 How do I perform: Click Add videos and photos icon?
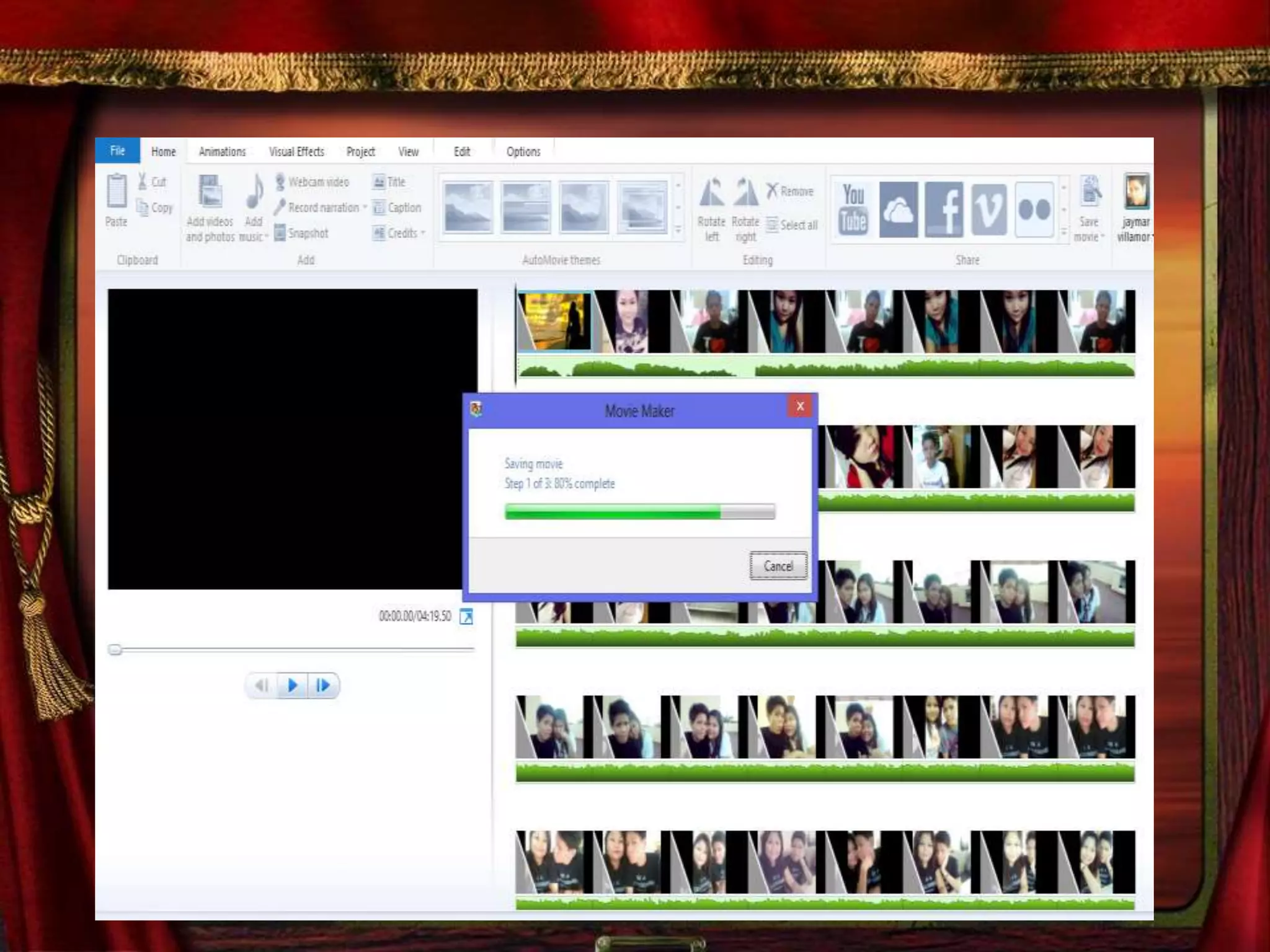point(210,192)
